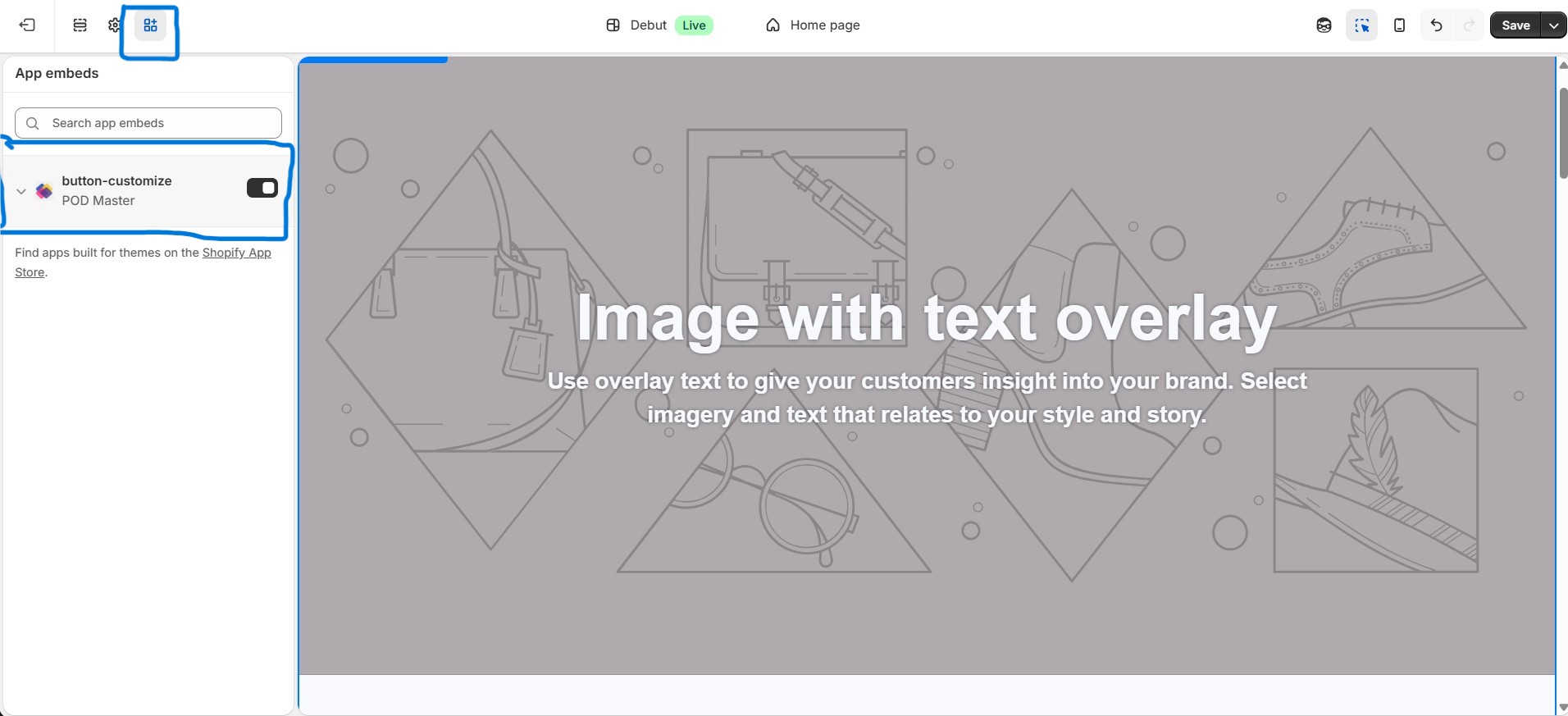Toggle the inspector selection tool icon
This screenshot has height=716, width=1568.
point(1361,25)
